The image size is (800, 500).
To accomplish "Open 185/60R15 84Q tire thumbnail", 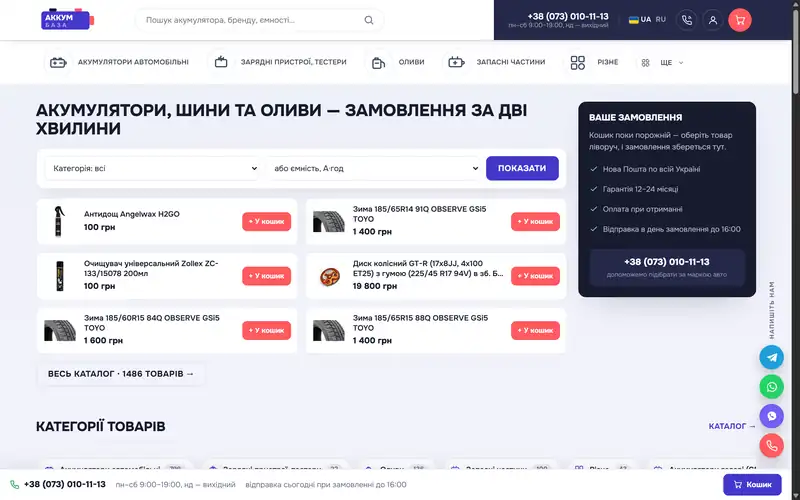I will click(60, 330).
